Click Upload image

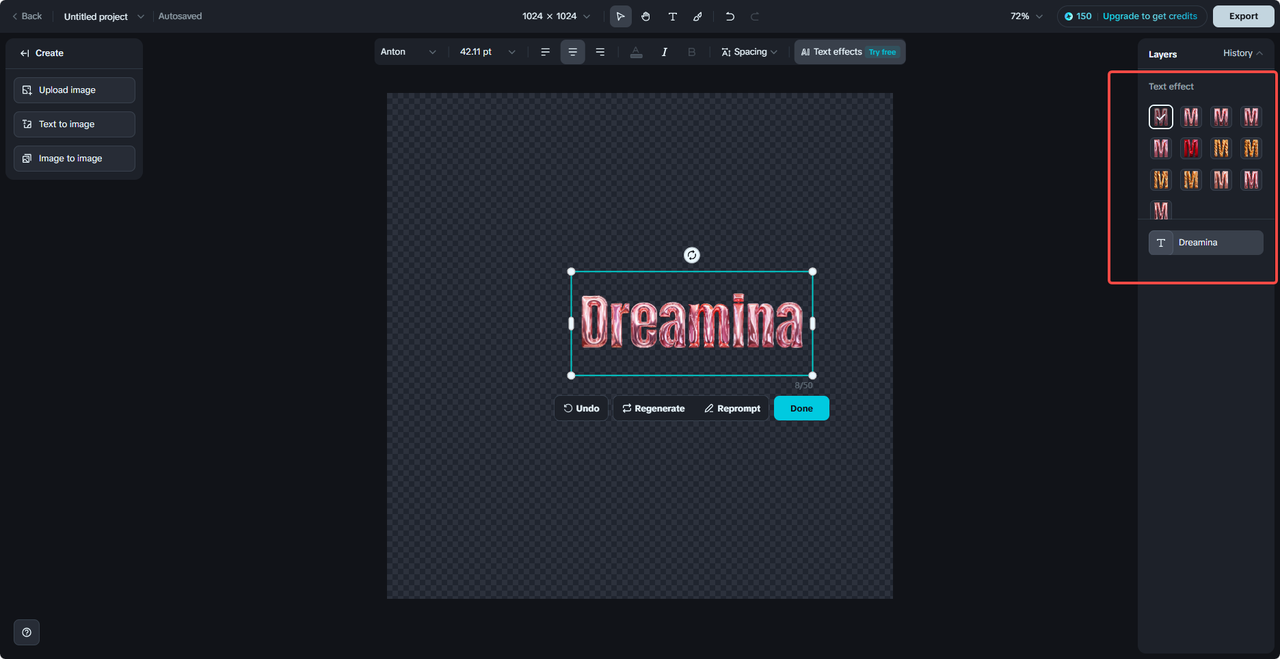click(x=74, y=90)
